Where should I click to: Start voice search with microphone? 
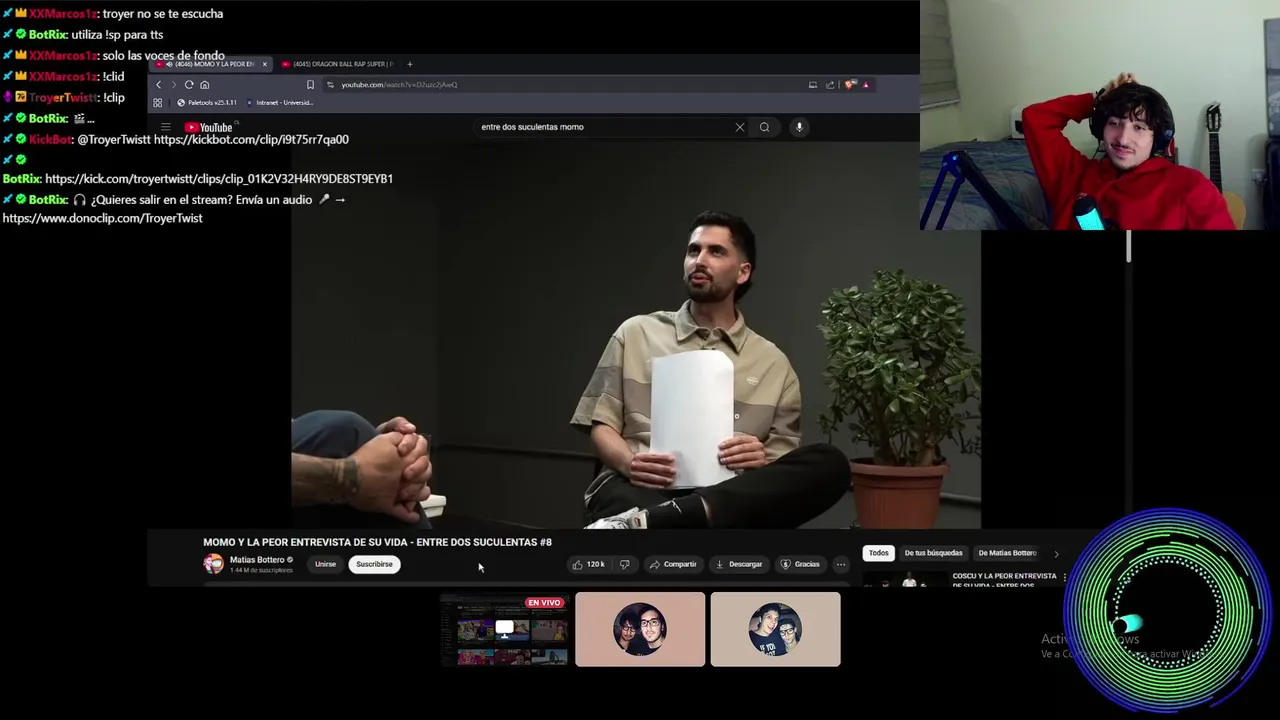pyautogui.click(x=799, y=127)
